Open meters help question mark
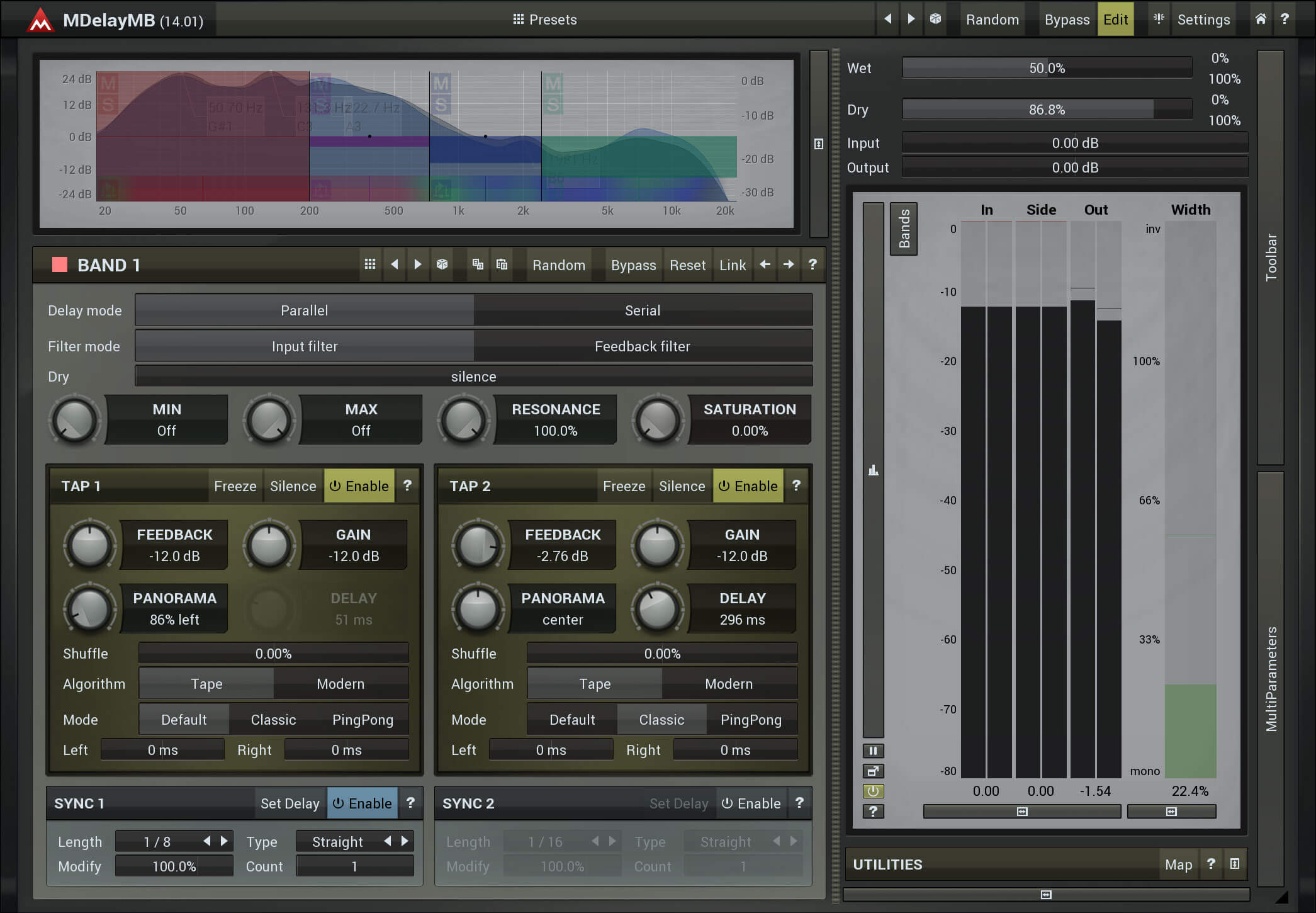The width and height of the screenshot is (1316, 913). (x=873, y=811)
